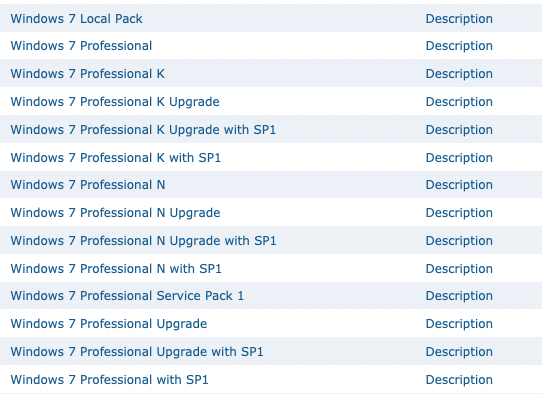Choose Windows 7 Professional Upgrade link
Image resolution: width=542 pixels, height=394 pixels.
tap(109, 324)
